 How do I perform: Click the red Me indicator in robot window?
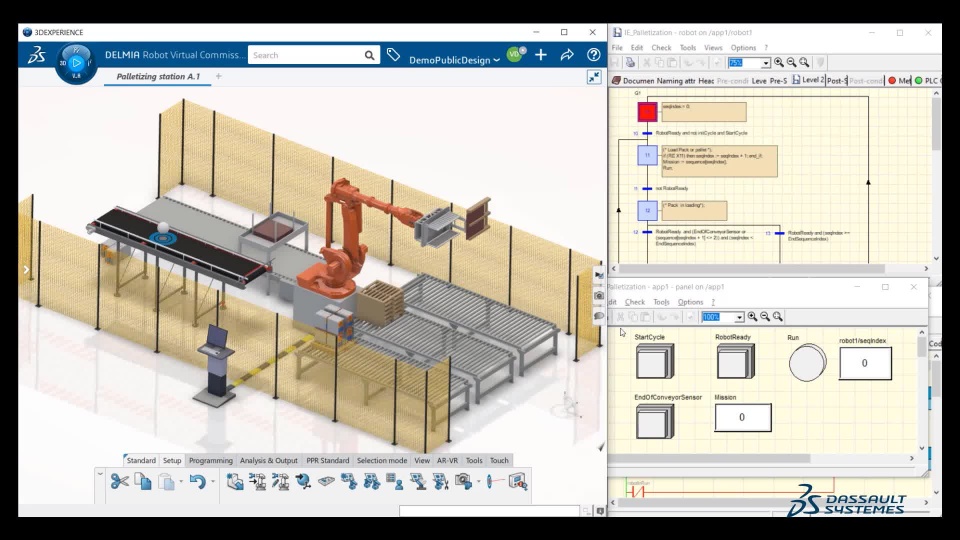892,80
